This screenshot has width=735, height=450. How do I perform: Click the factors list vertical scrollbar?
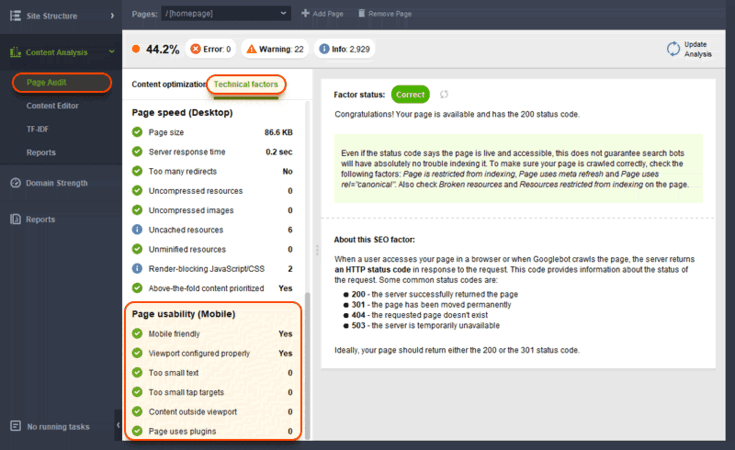tap(308, 360)
